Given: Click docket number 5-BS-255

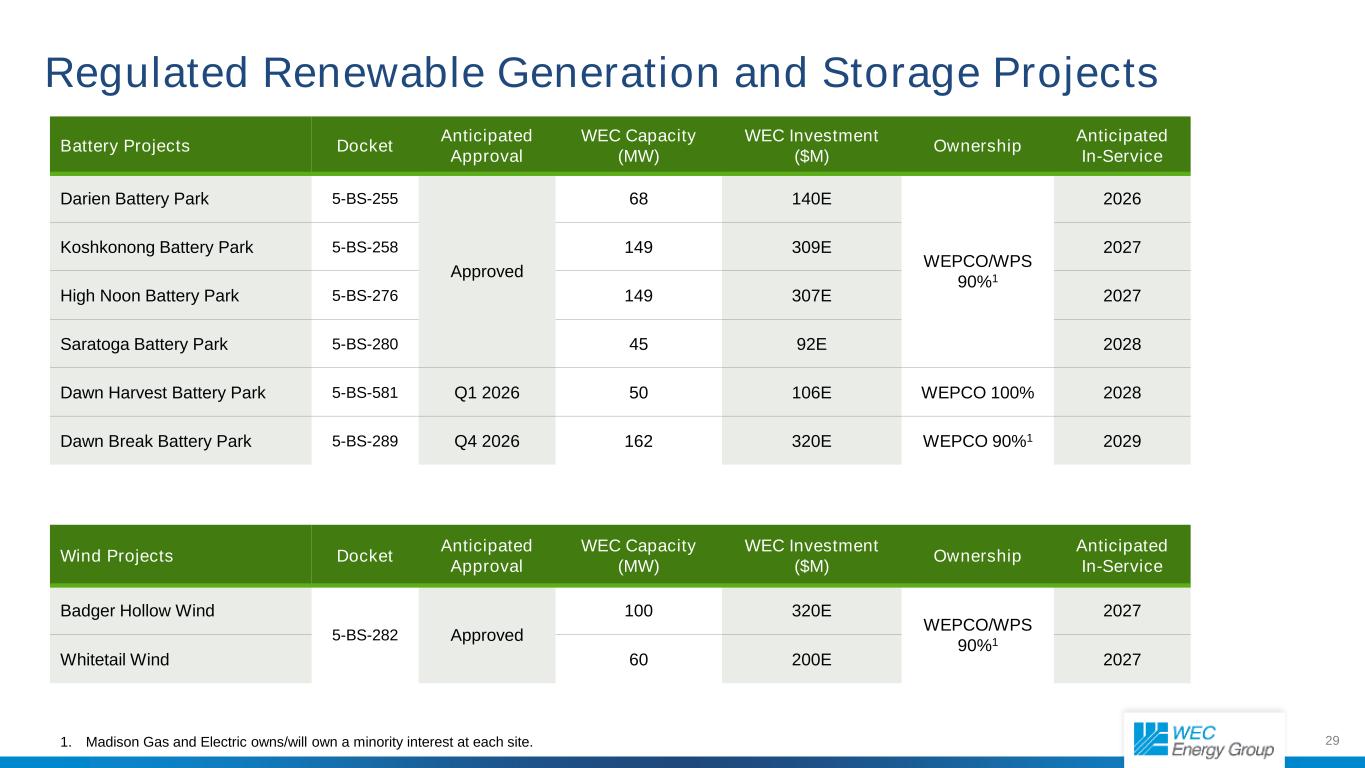Looking at the screenshot, I should coord(365,198).
